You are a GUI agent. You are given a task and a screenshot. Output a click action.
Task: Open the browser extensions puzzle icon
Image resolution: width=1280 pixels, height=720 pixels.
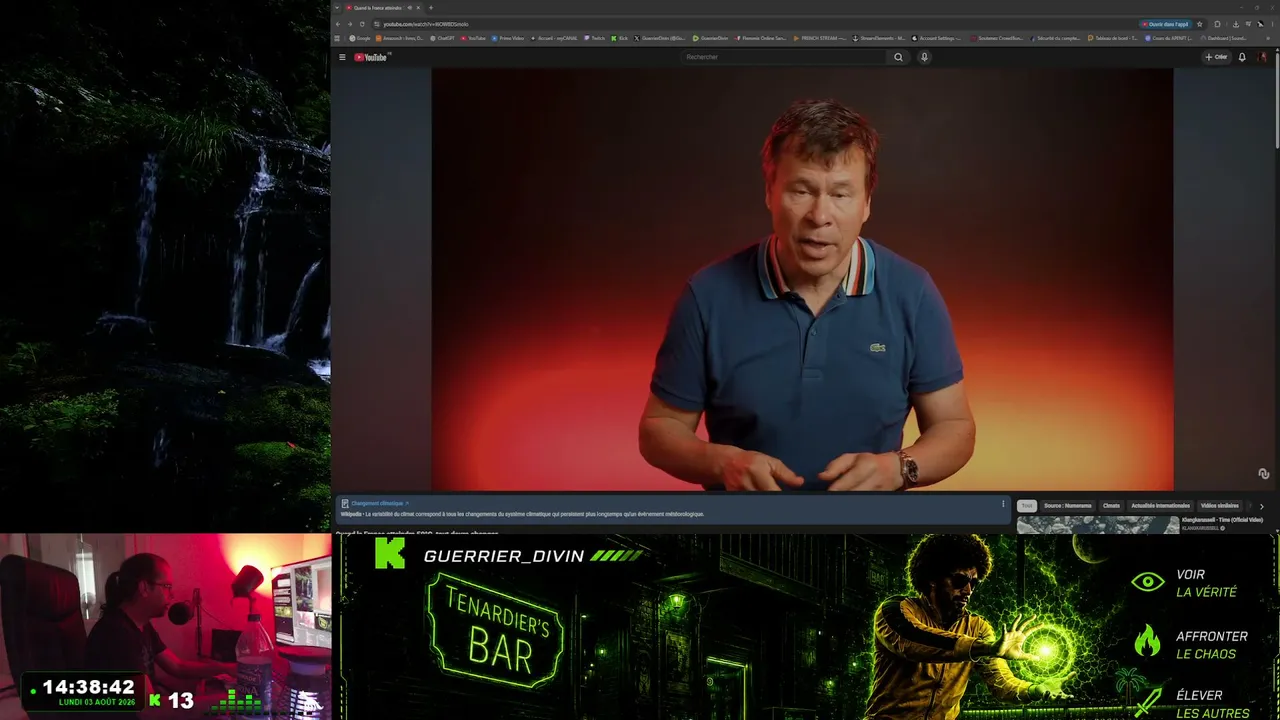[x=1217, y=24]
